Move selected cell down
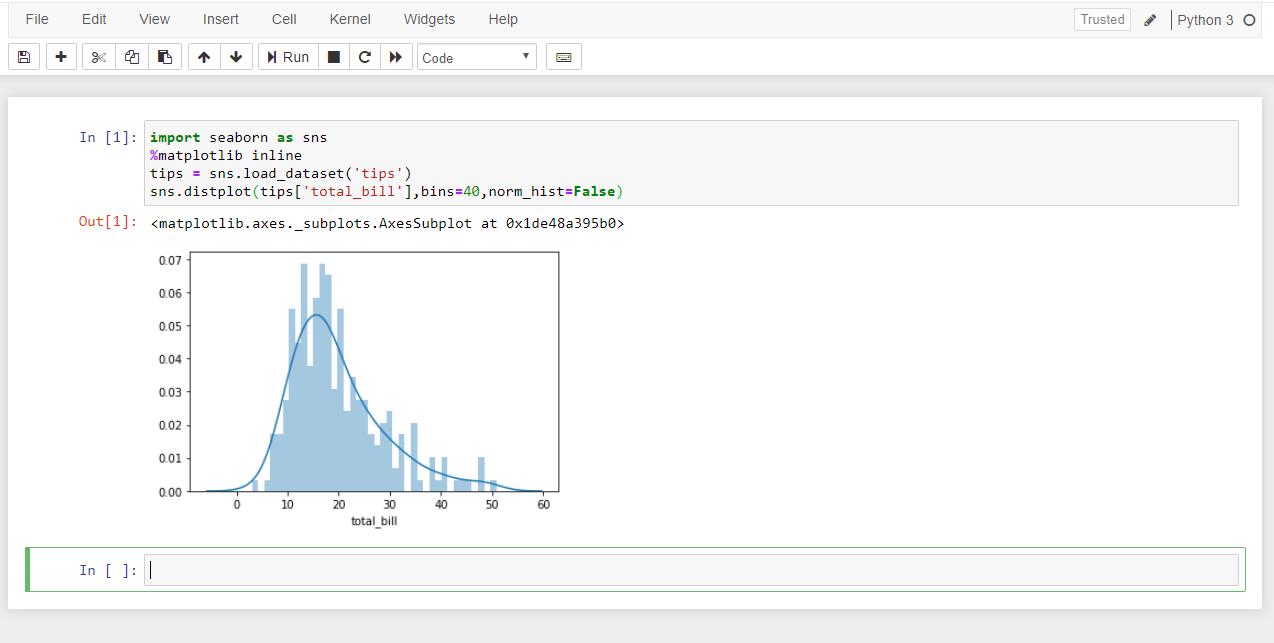Screen dimensions: 1274x643 236,56
